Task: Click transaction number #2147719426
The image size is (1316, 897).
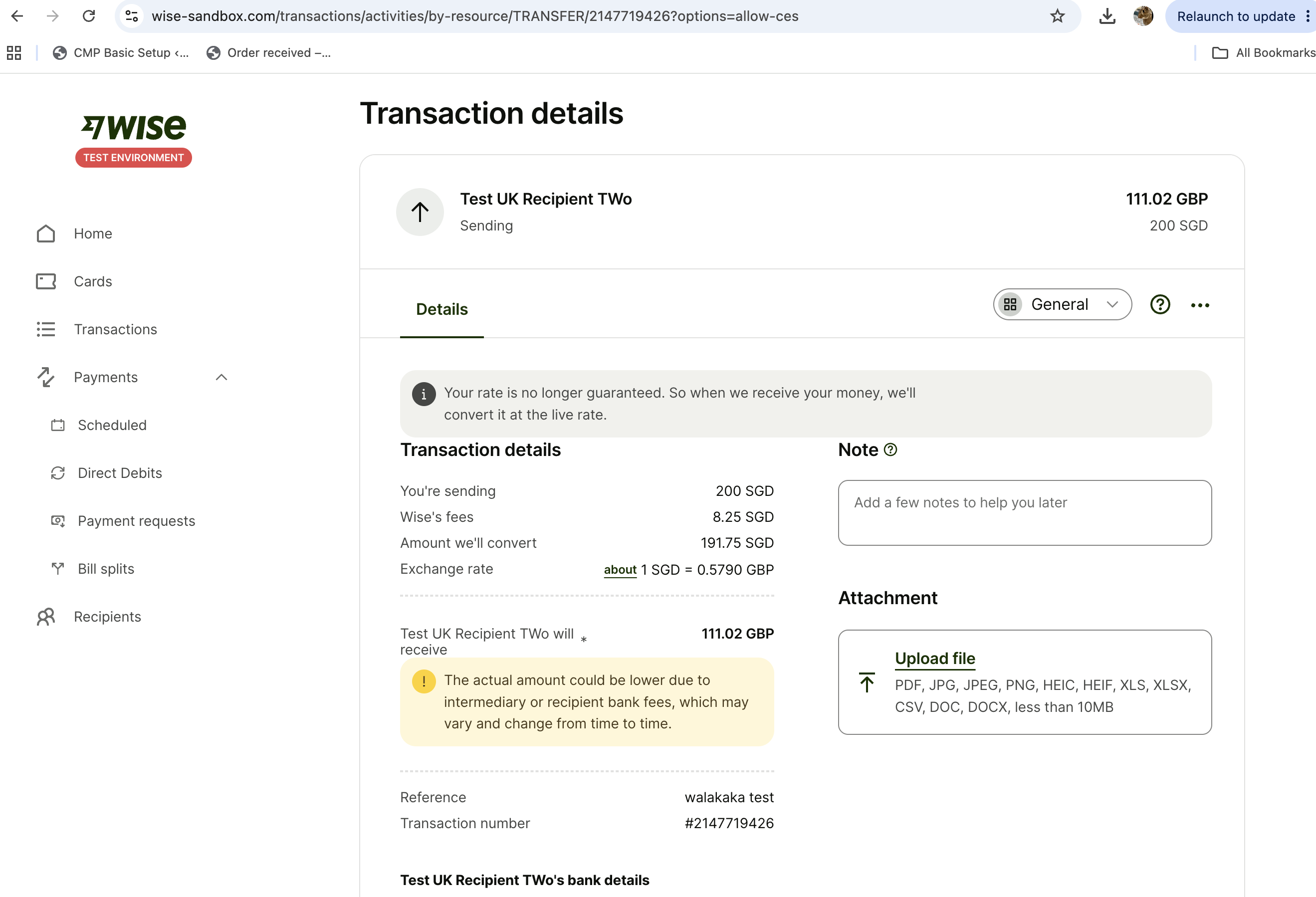Action: click(729, 823)
